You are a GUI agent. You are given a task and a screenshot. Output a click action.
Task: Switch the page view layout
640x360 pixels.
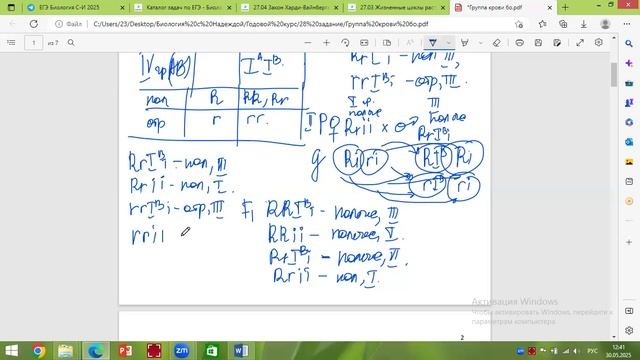387,42
